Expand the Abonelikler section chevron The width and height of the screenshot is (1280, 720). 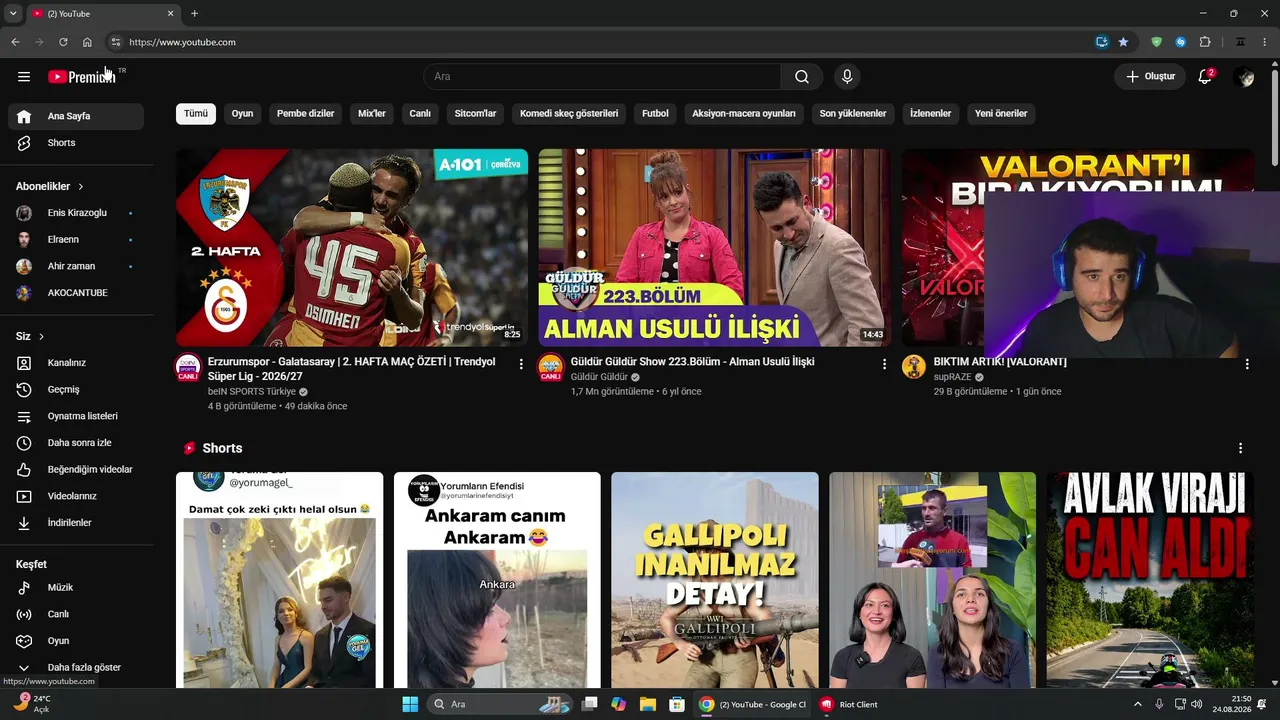pos(81,186)
